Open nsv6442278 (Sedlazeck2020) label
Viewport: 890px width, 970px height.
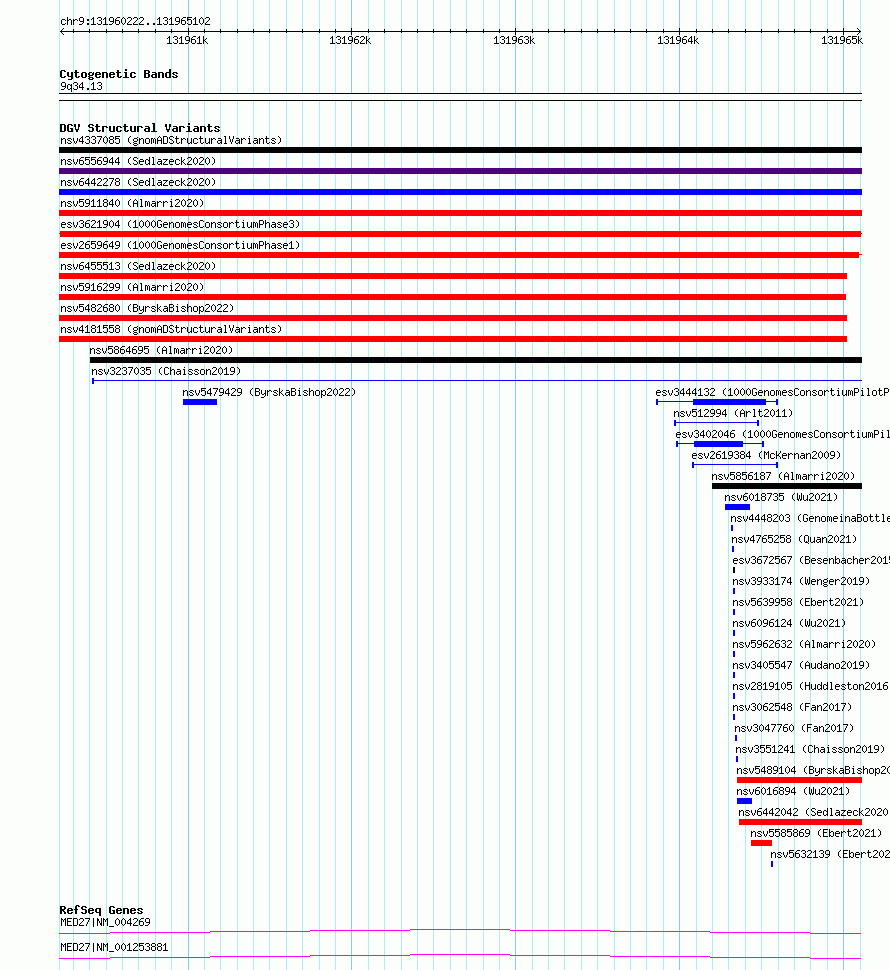[138, 182]
